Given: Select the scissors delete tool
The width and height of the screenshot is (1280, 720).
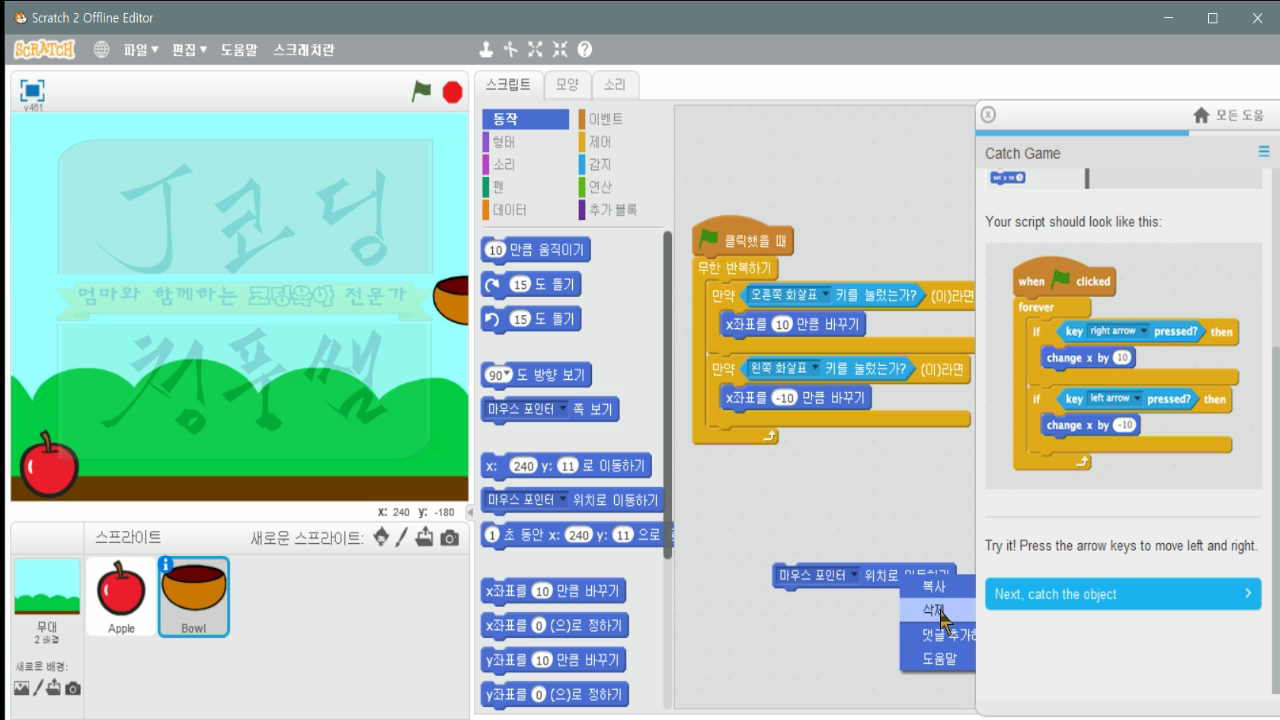Looking at the screenshot, I should (510, 48).
